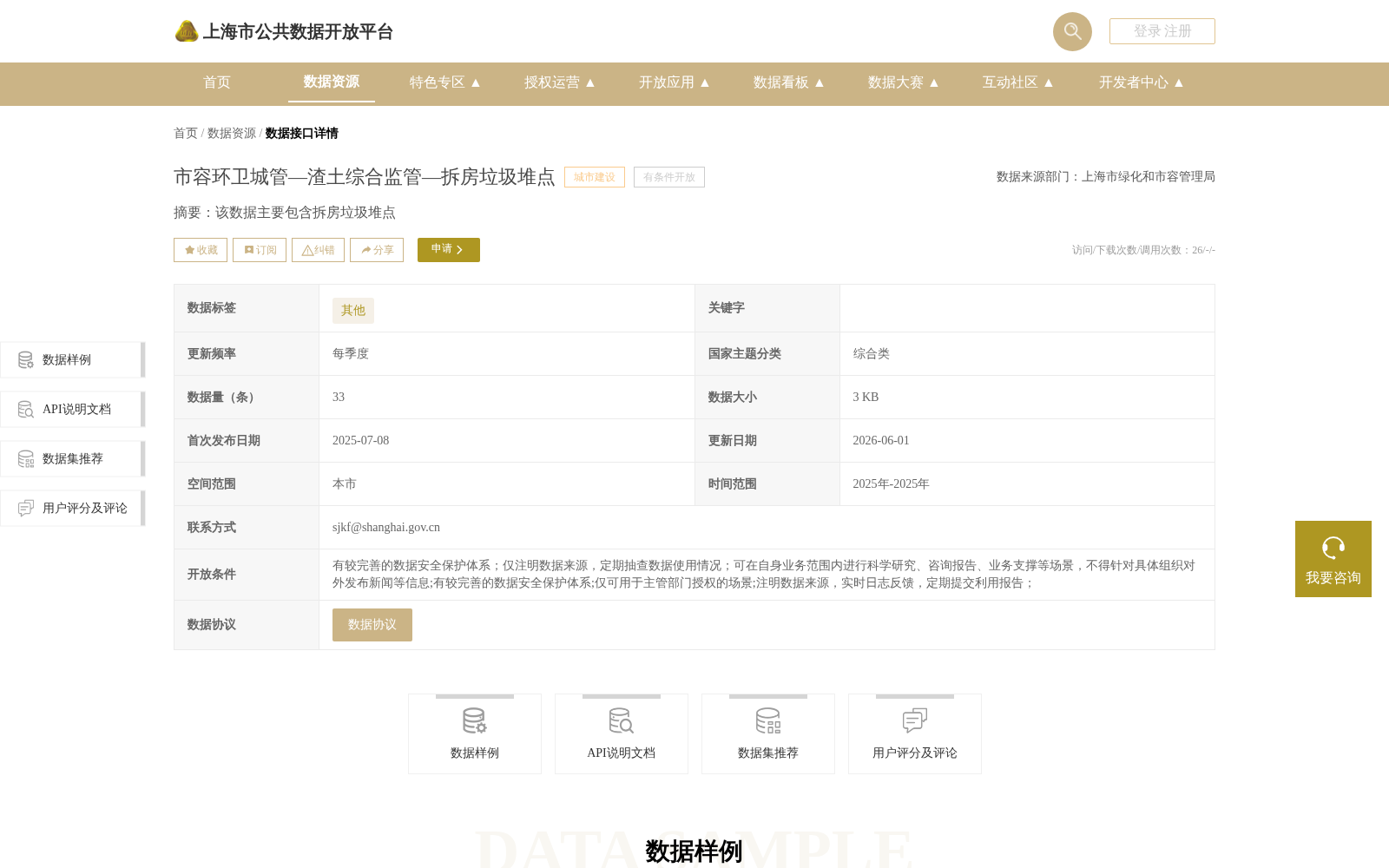Click the 开放条件 description text
This screenshot has height=868, width=1389.
pos(764,575)
